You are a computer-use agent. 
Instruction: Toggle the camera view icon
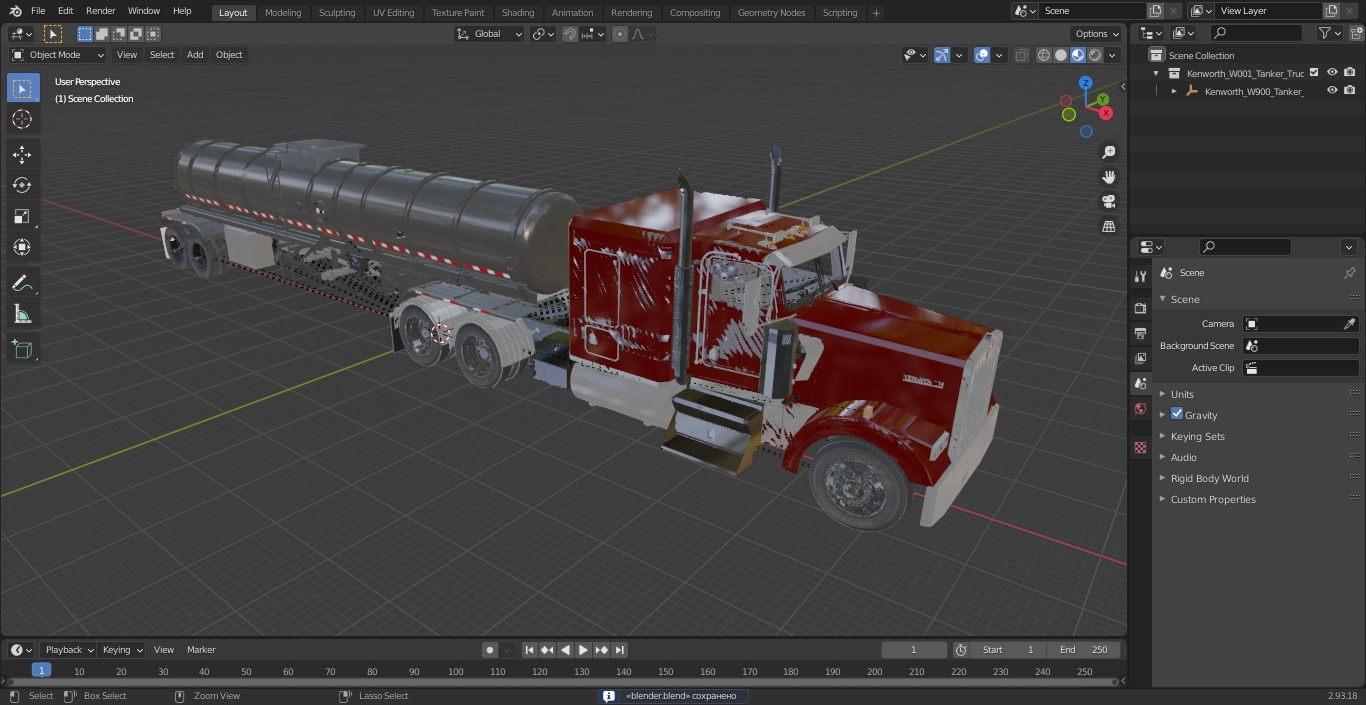1108,202
